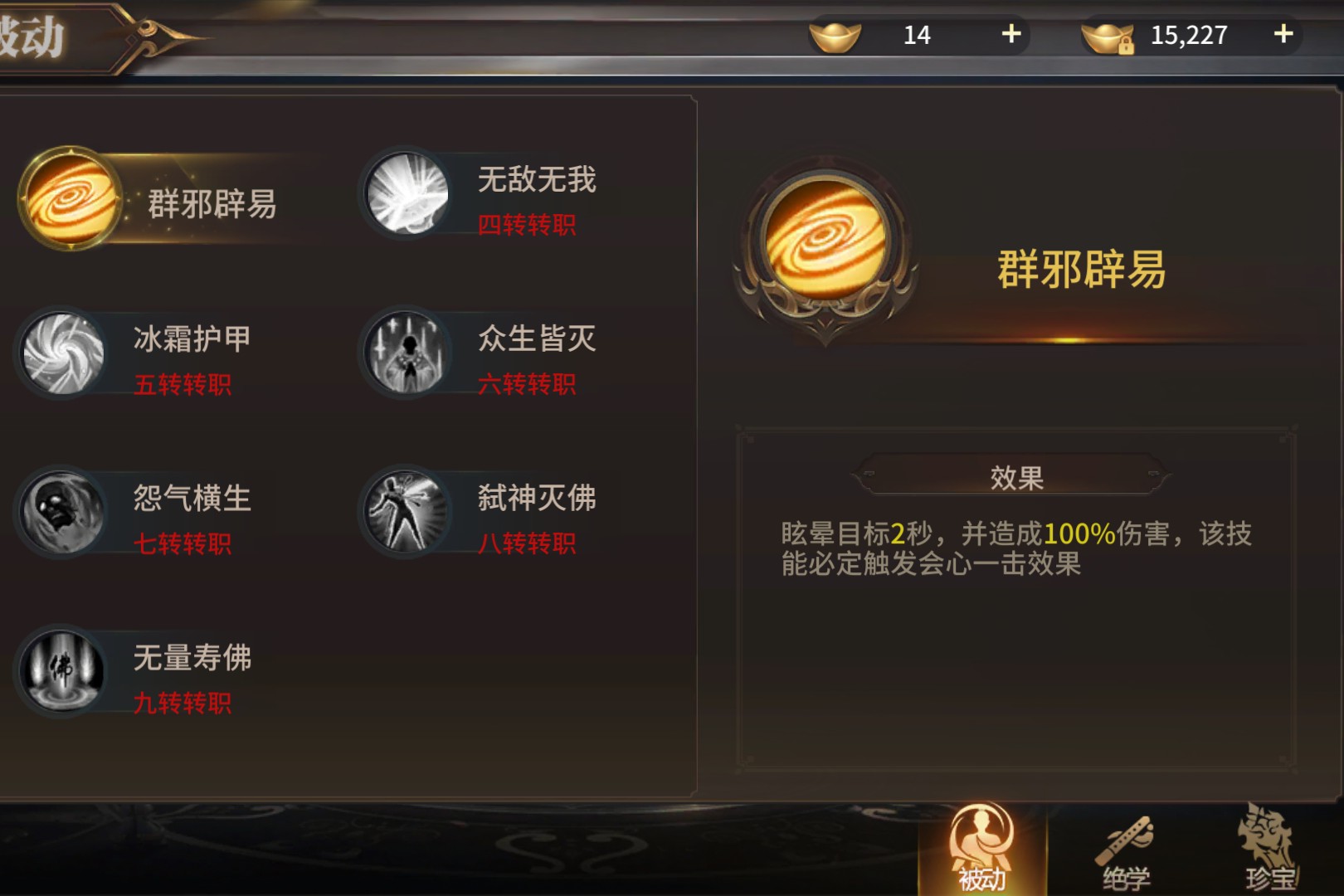Select the 弑神灭佛 skill icon
Image resolution: width=1344 pixels, height=896 pixels.
(407, 513)
